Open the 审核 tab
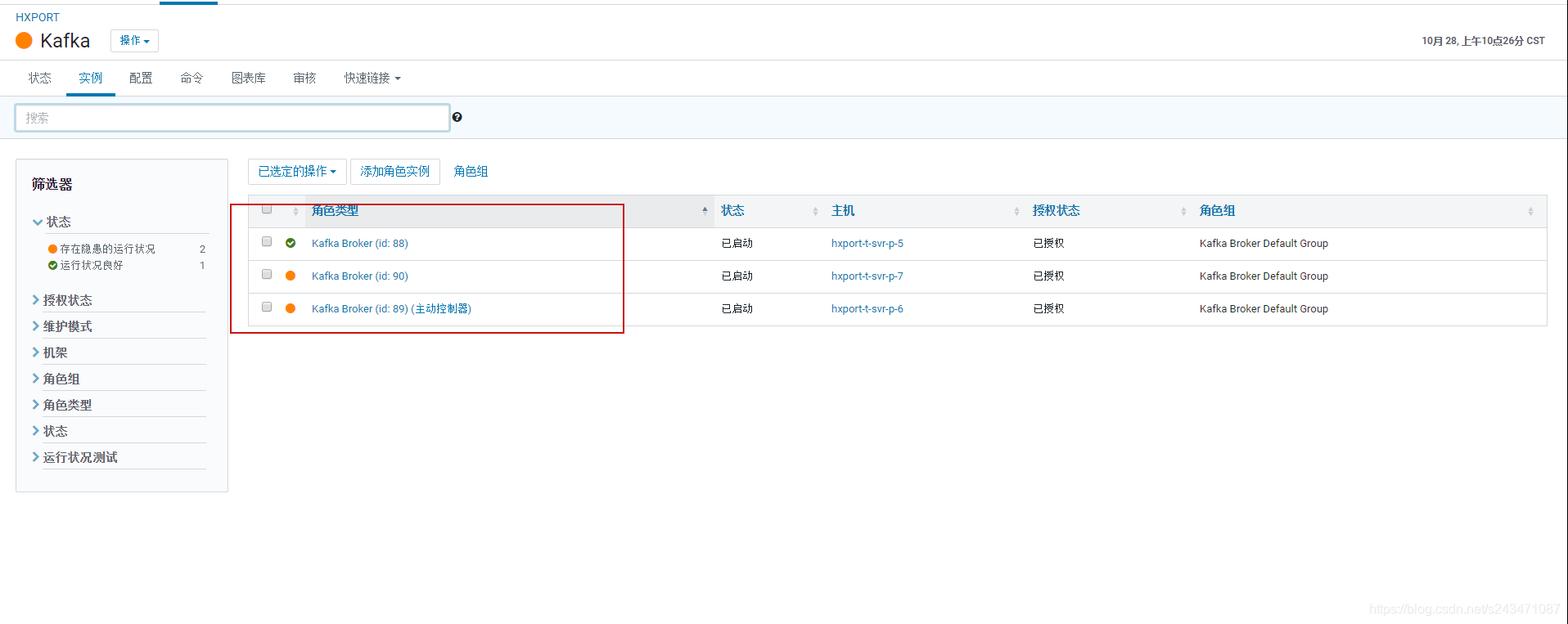This screenshot has height=624, width=1568. (304, 78)
